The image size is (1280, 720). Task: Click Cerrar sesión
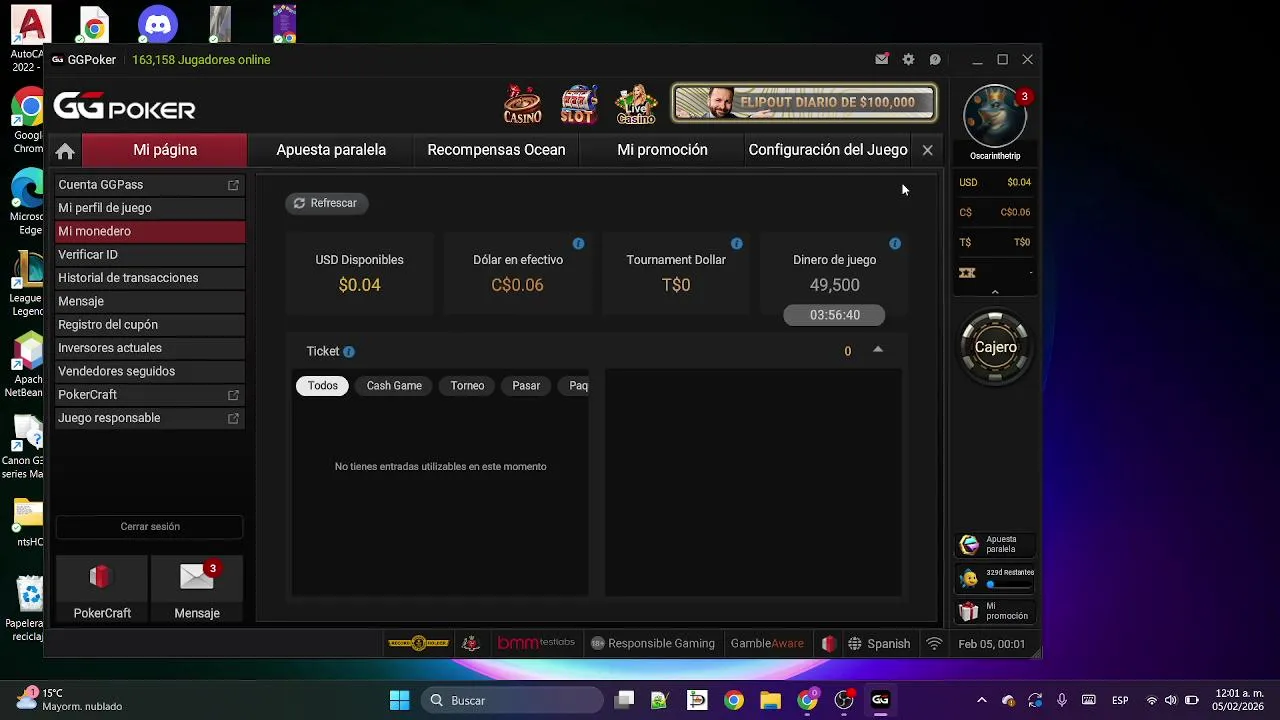click(150, 527)
